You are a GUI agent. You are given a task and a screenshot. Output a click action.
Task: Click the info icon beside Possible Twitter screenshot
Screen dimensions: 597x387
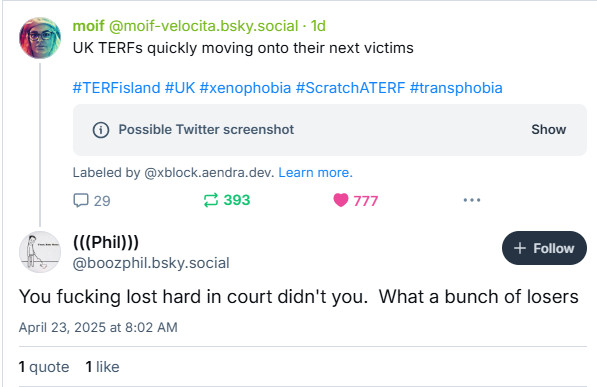[x=101, y=130]
